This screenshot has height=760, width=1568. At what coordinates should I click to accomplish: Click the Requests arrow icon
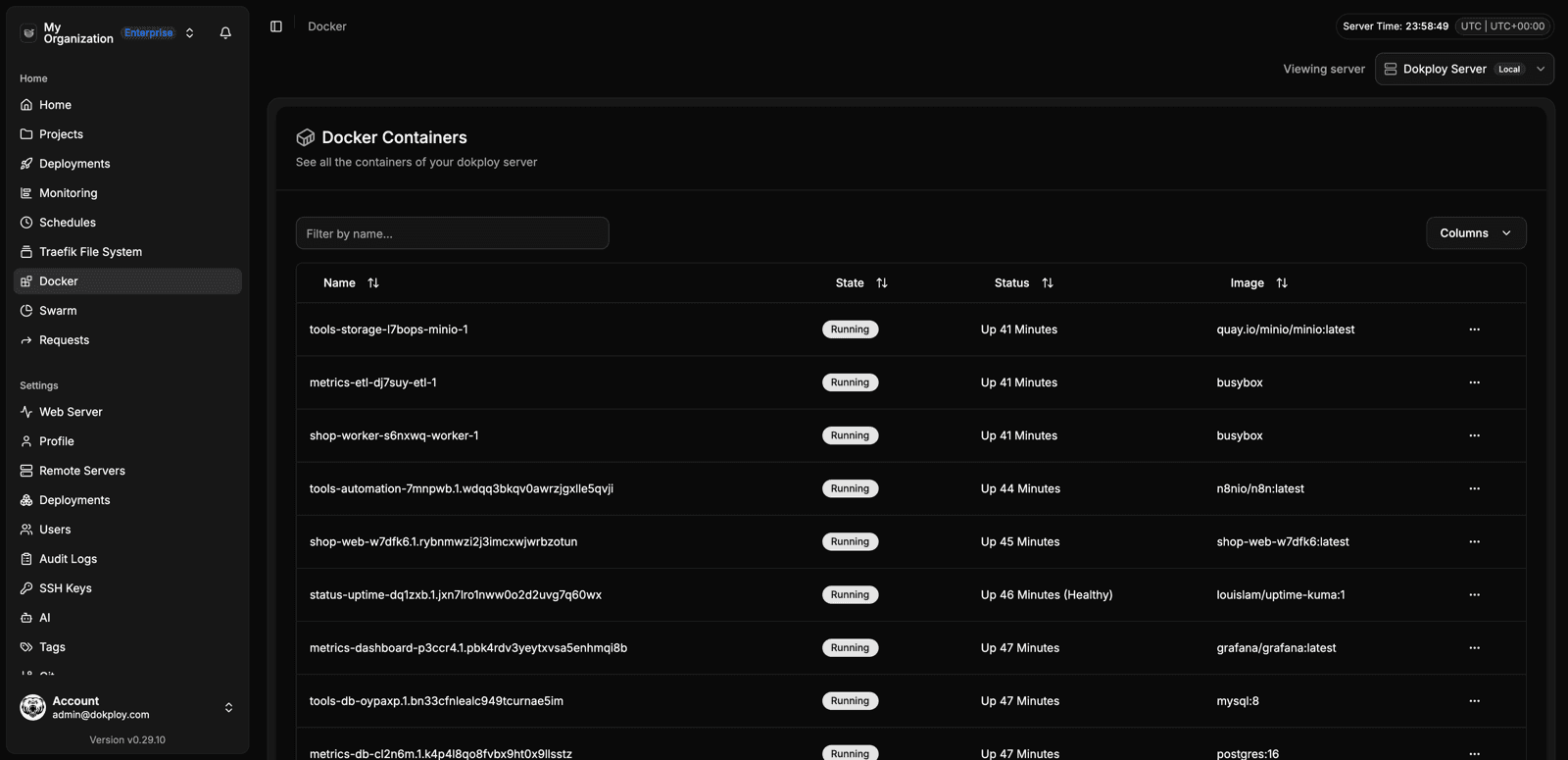26,340
